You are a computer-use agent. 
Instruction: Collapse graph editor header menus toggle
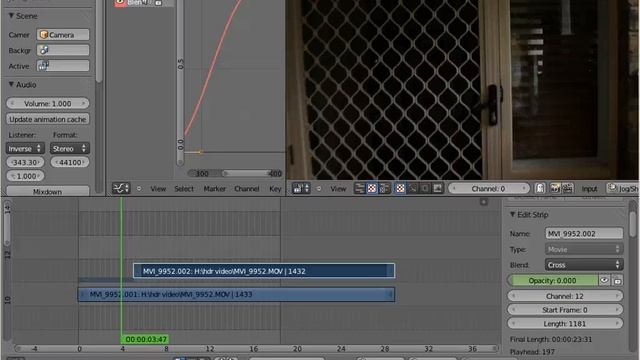(x=139, y=189)
